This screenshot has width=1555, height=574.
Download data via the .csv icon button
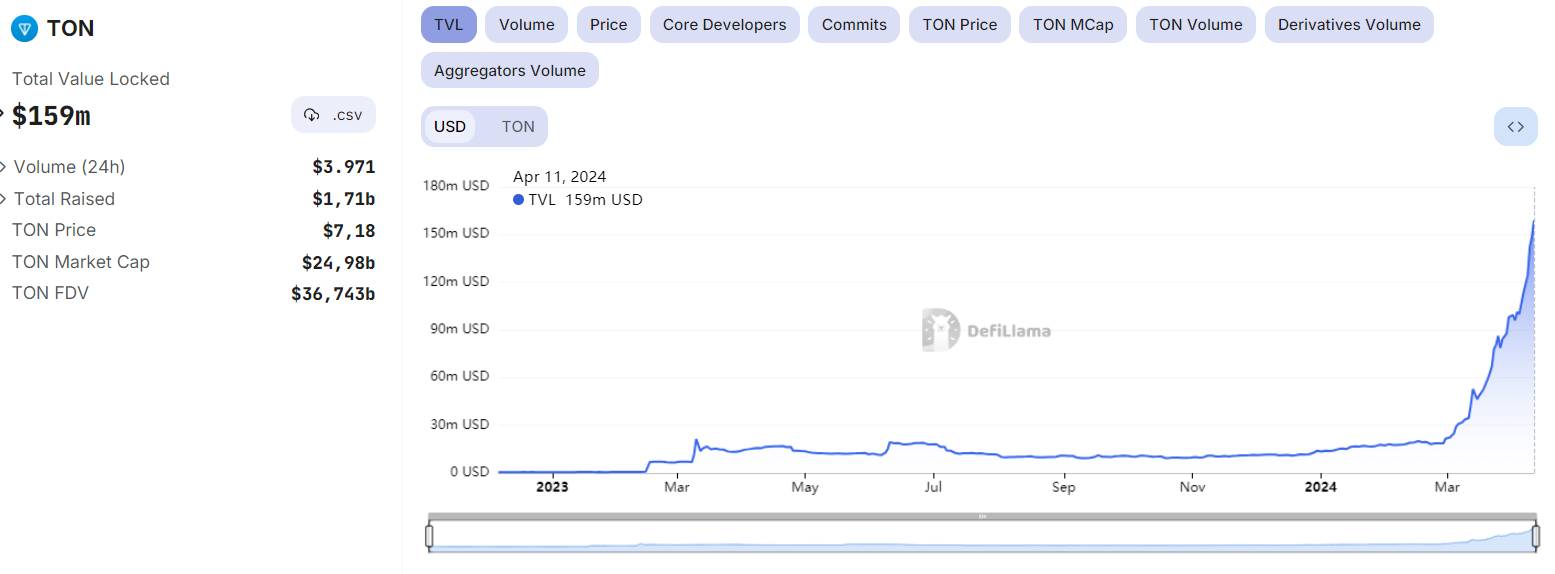coord(334,115)
